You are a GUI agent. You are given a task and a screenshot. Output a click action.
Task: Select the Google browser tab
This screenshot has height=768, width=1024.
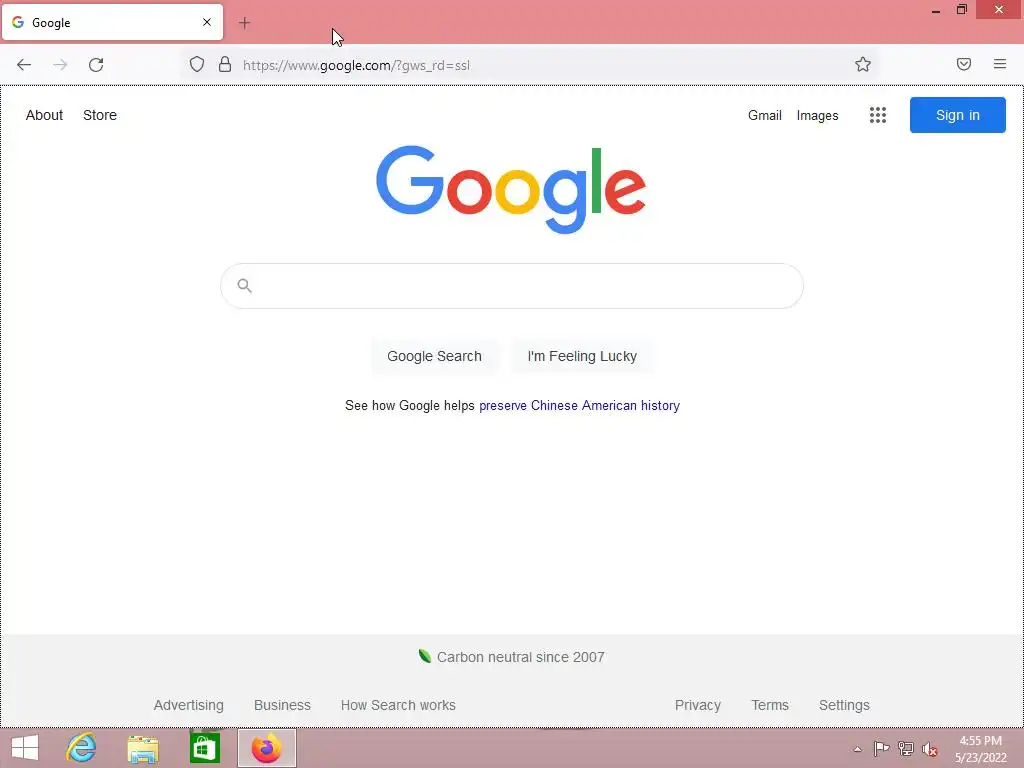[112, 22]
